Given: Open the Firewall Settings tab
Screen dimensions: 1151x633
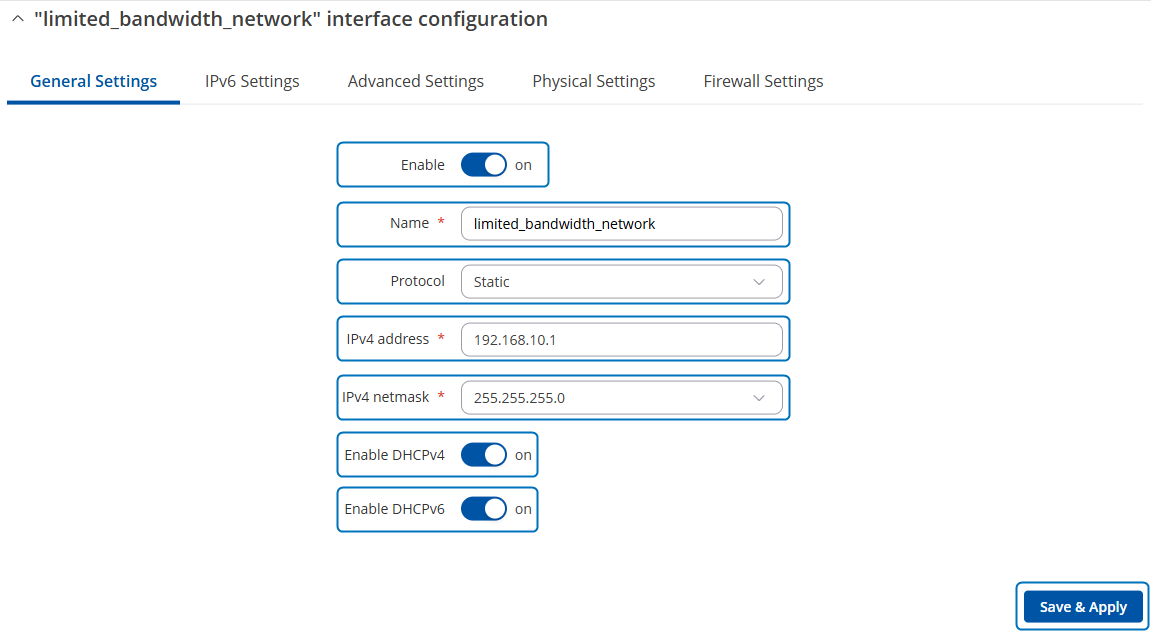Looking at the screenshot, I should pyautogui.click(x=763, y=81).
